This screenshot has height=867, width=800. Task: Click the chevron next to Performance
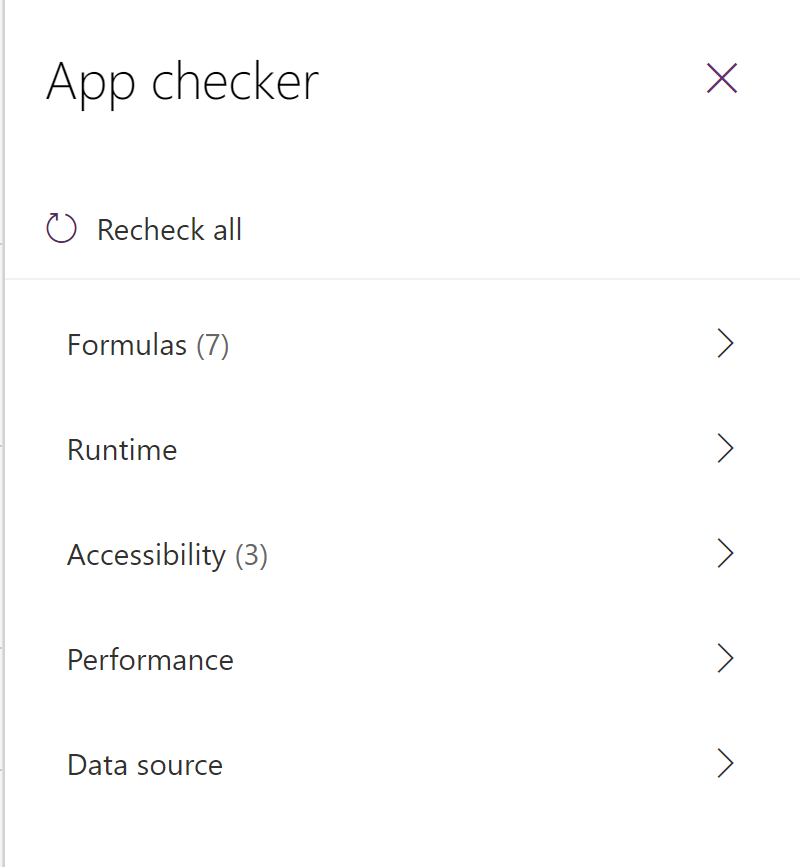[x=725, y=659]
